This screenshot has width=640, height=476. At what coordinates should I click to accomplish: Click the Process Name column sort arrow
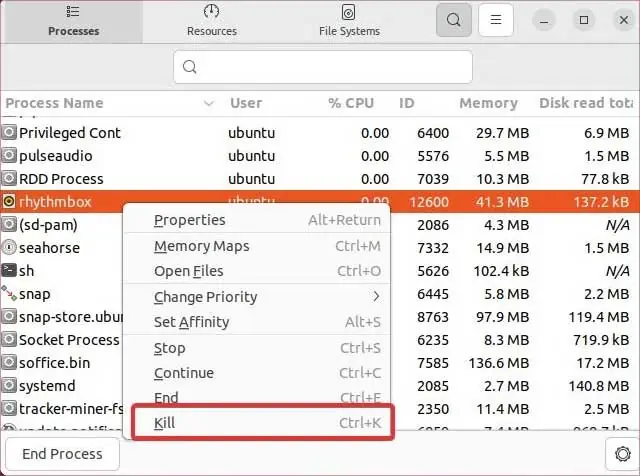tap(209, 103)
